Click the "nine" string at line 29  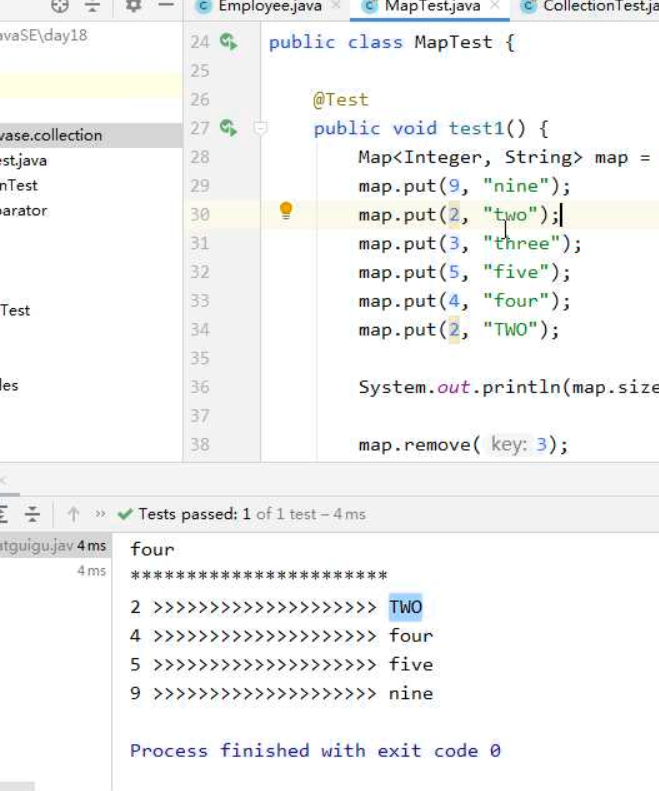coord(515,186)
